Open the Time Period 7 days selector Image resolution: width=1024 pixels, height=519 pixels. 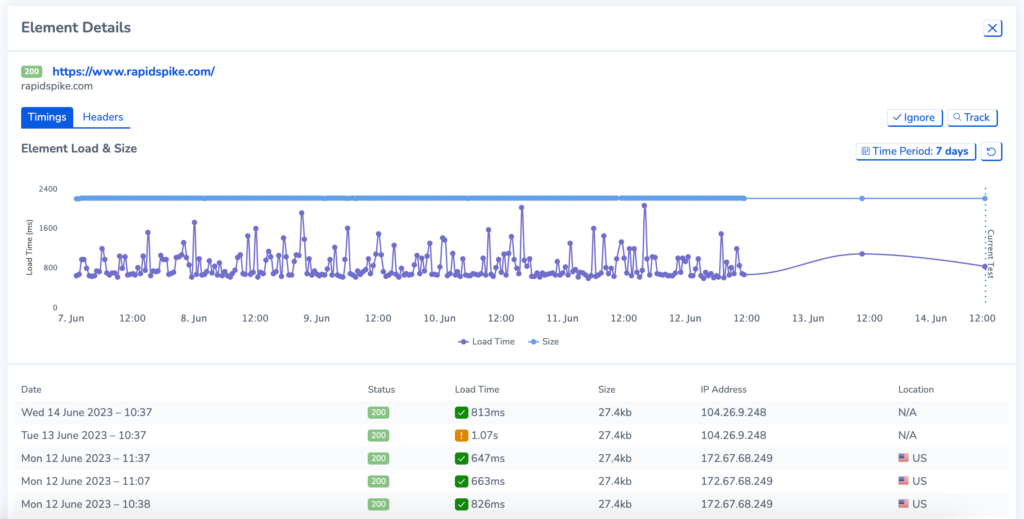pyautogui.click(x=916, y=151)
